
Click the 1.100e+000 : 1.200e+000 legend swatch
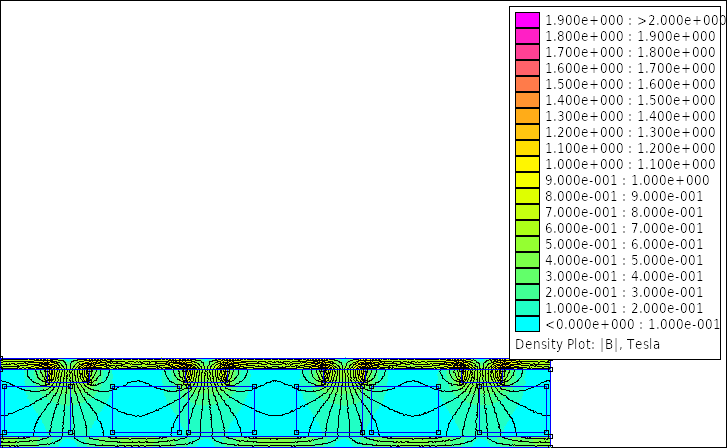pos(527,148)
